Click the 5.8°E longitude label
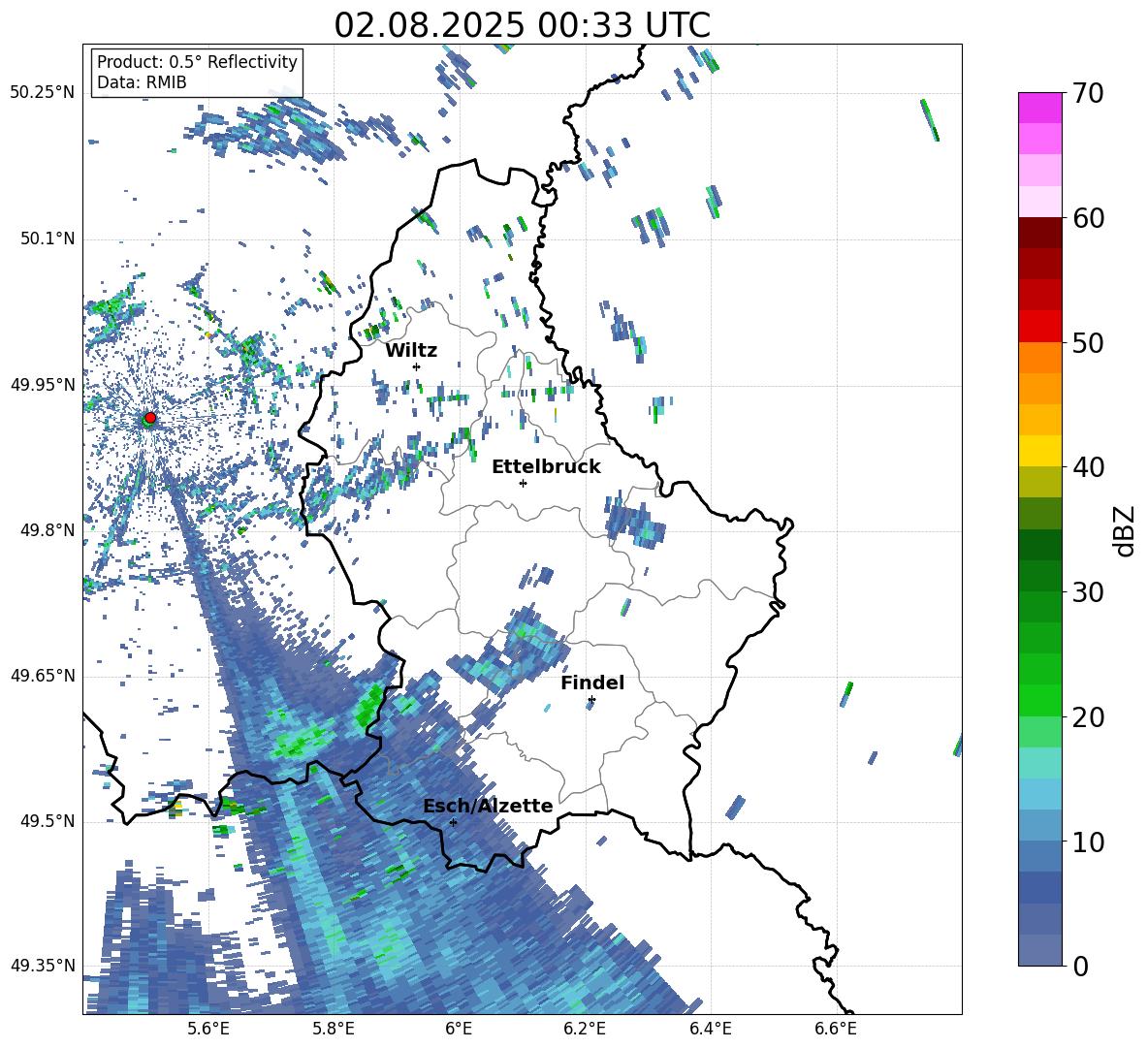 point(334,1029)
